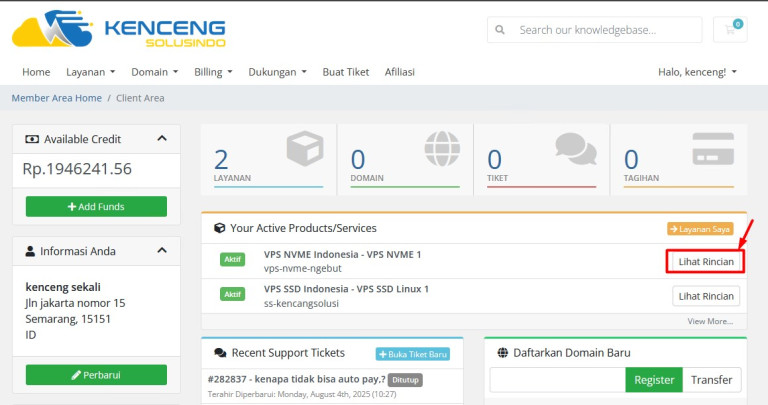The height and width of the screenshot is (405, 768).
Task: Click the Kenceng Solusindo logo
Action: tap(118, 30)
